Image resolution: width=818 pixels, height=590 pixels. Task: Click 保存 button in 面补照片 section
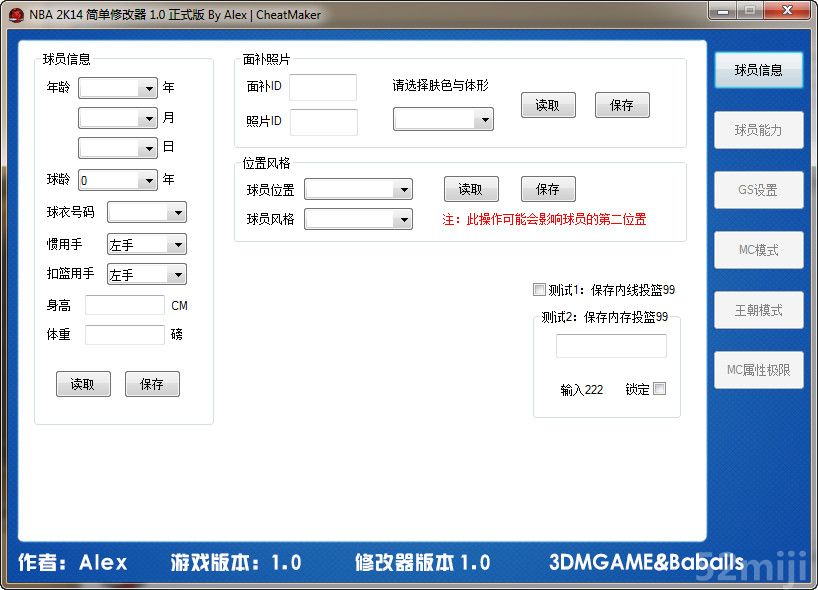coord(622,105)
